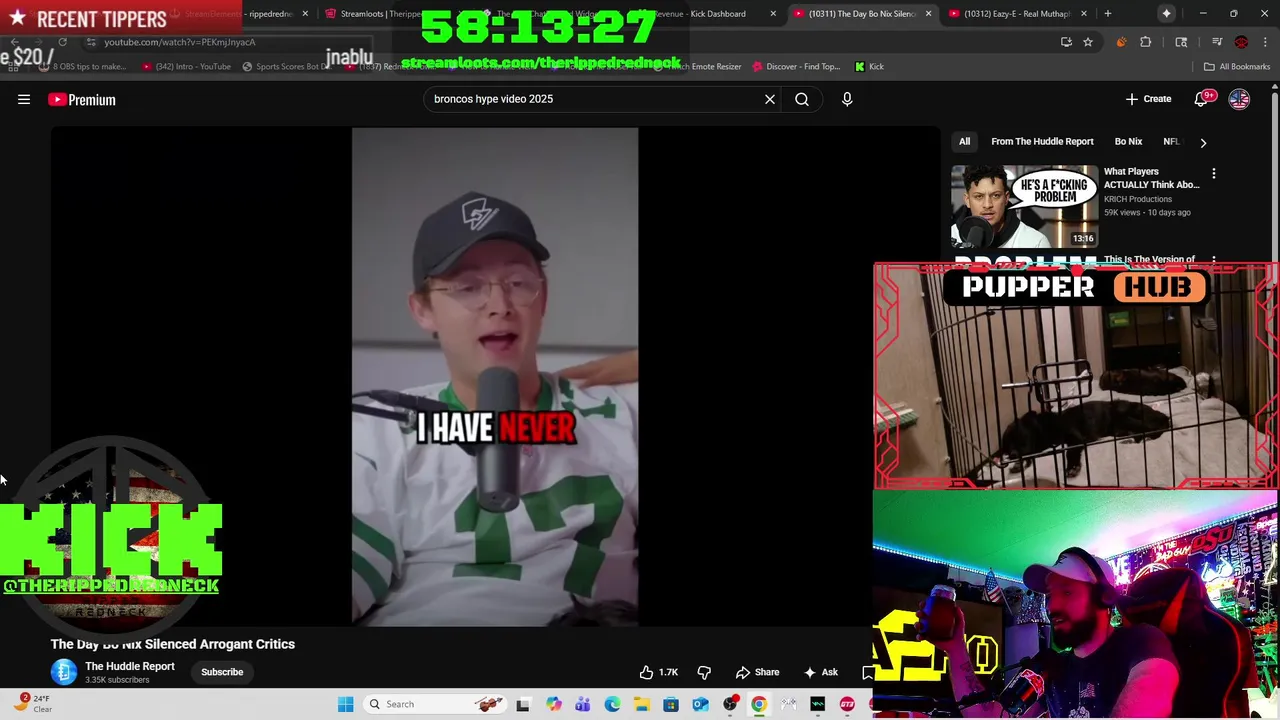This screenshot has width=1280, height=720.
Task: Open the YouTube hamburger guide menu
Action: click(x=24, y=99)
